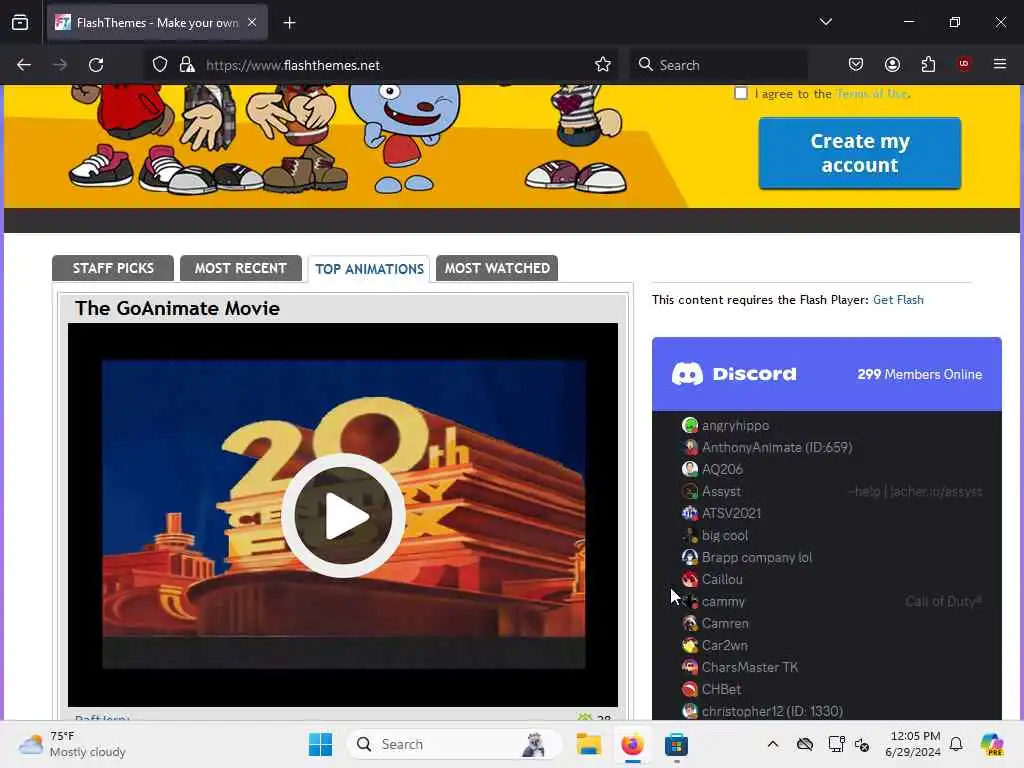Screen dimensions: 1024x768
Task: Open the notifications bell icon
Action: click(x=956, y=744)
